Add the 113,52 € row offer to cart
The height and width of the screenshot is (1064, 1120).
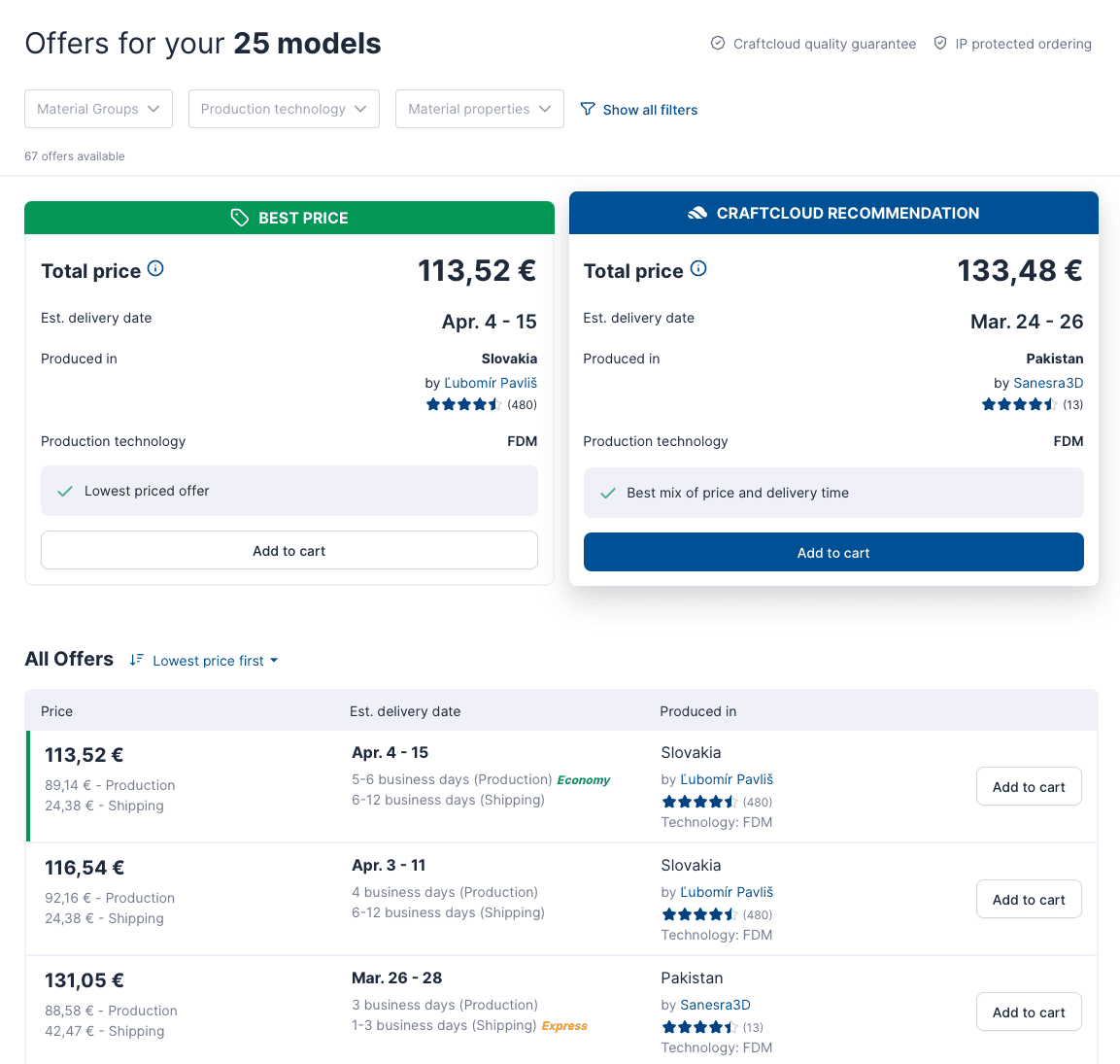tap(1029, 787)
